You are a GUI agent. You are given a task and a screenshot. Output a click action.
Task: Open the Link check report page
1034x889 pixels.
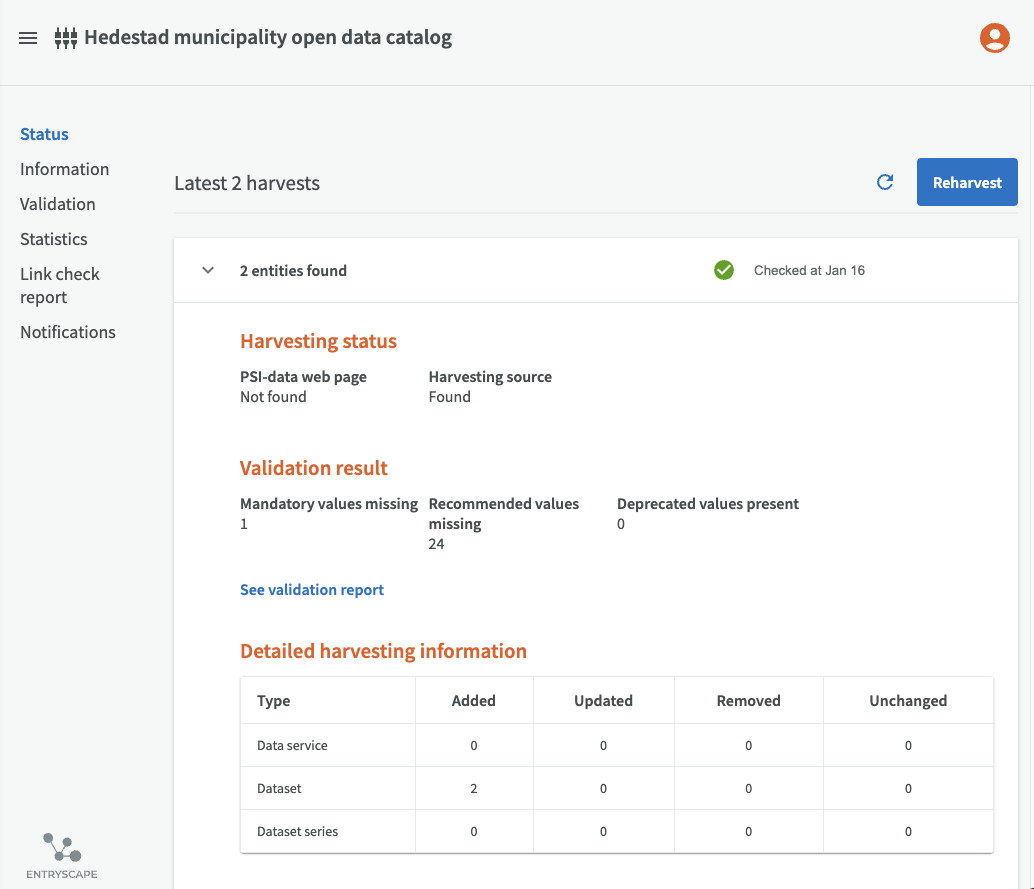point(60,285)
